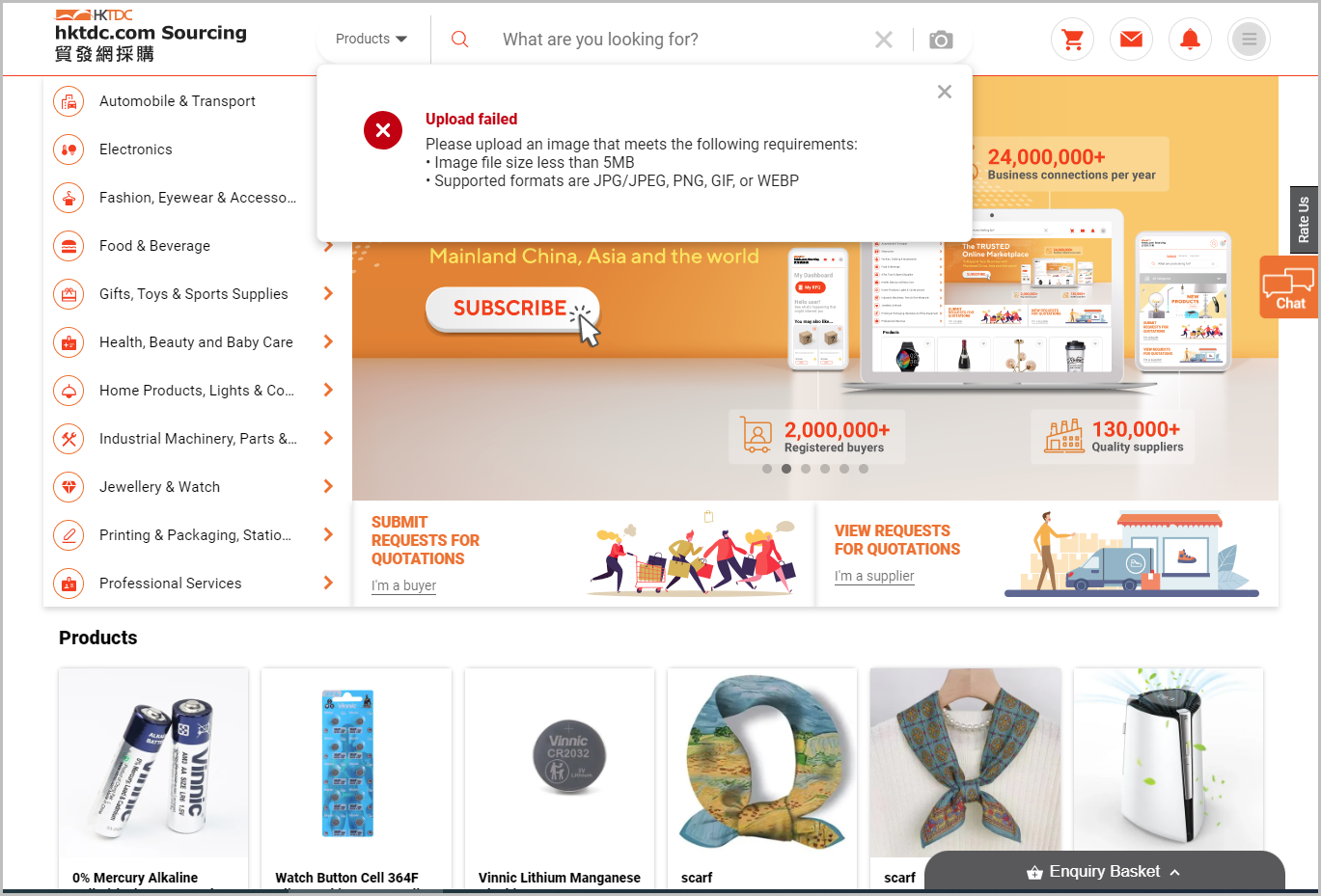Select the Fashion, Eyewear & Accessories item
This screenshot has height=896, width=1321.
pyautogui.click(x=198, y=198)
